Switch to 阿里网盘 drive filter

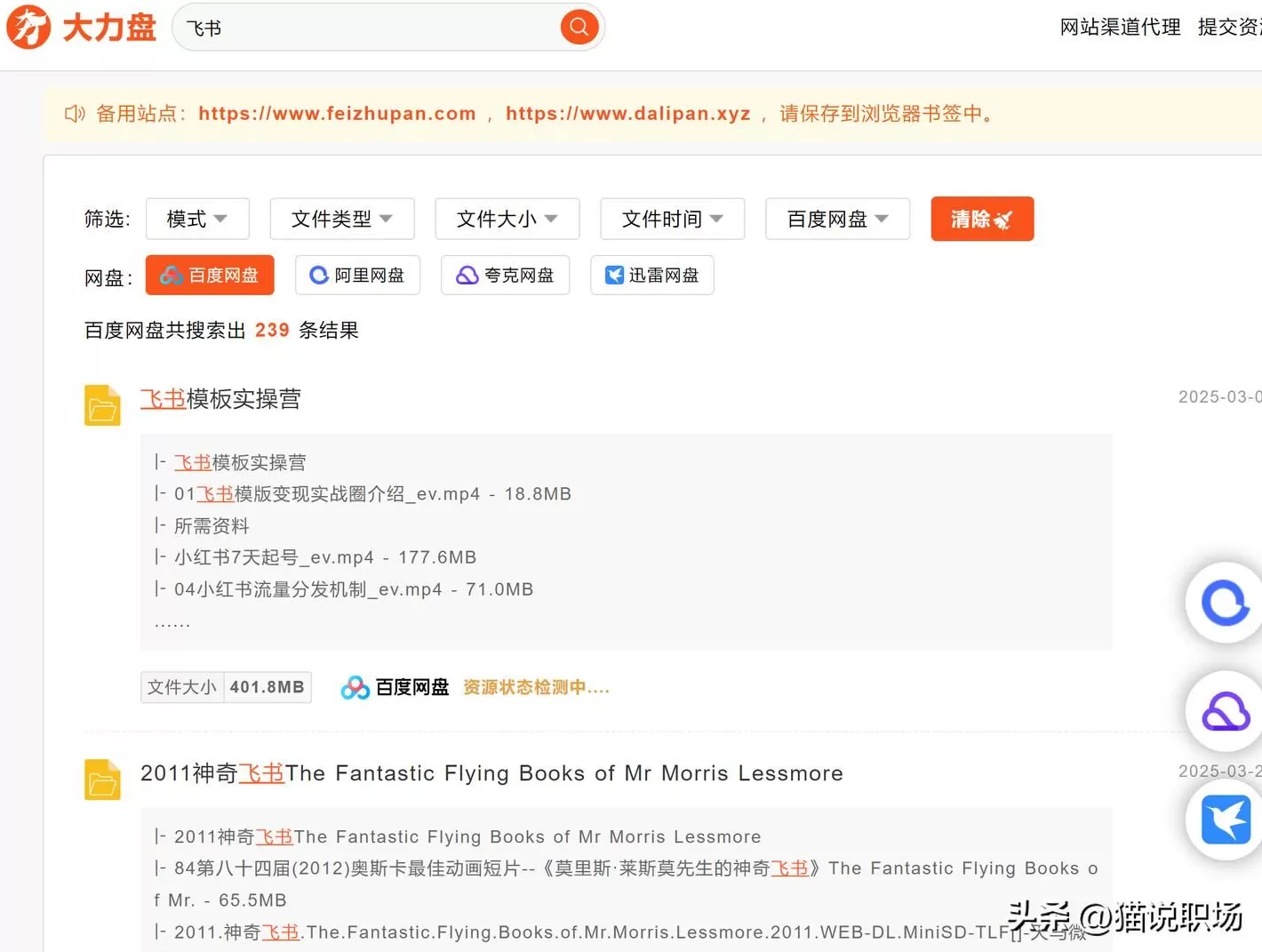(357, 276)
